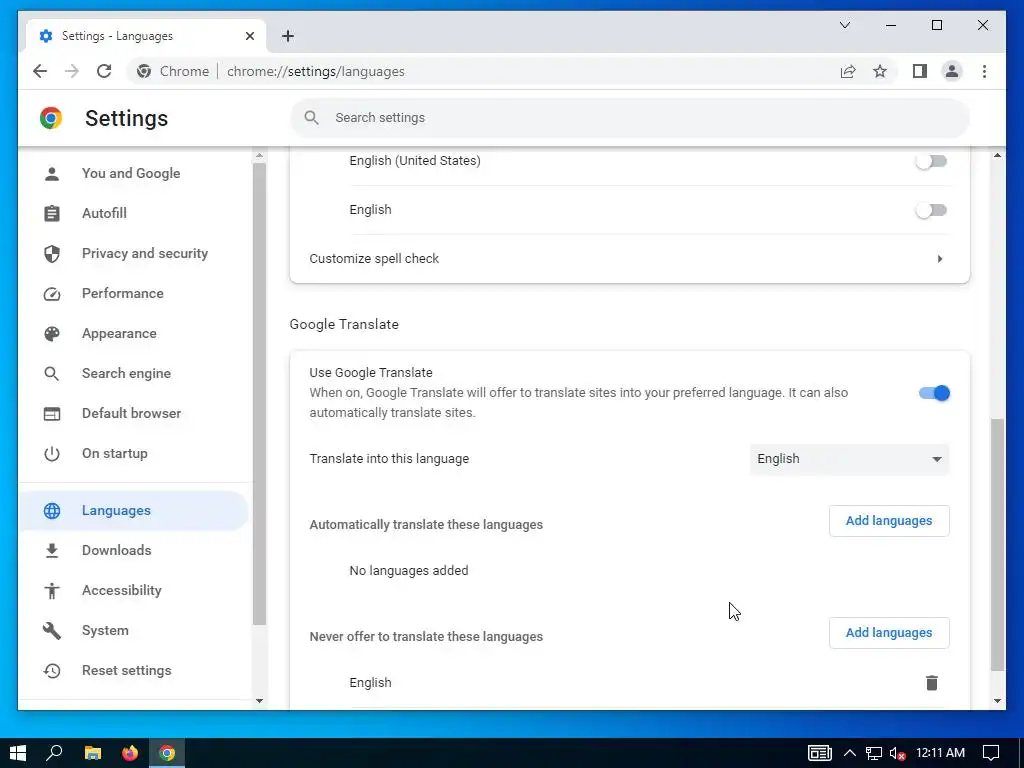Go to Autofill section
The width and height of the screenshot is (1024, 768).
(104, 213)
